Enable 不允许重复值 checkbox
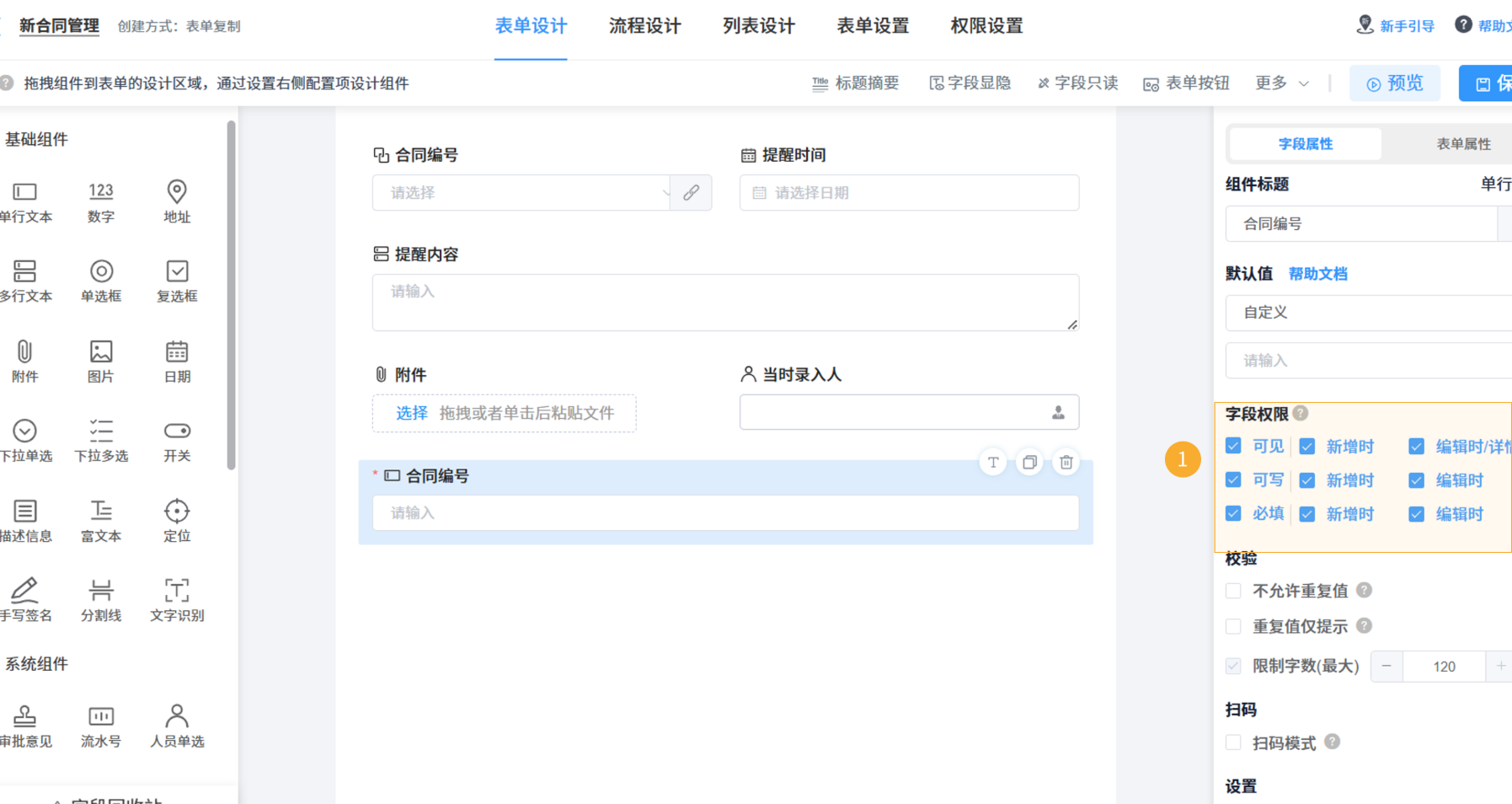Screen dimensions: 1512x804 pos(1233,591)
